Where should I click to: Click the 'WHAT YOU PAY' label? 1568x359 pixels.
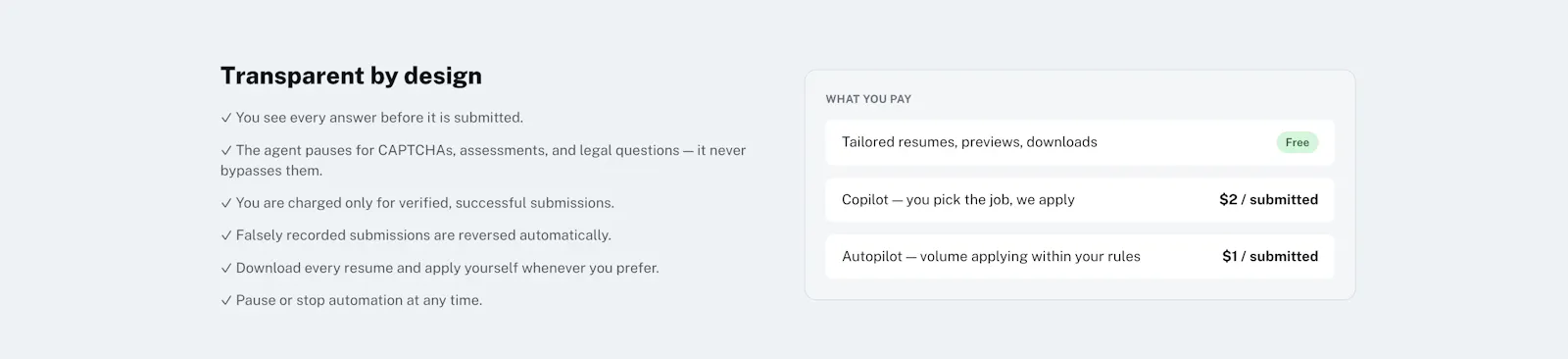point(868,99)
